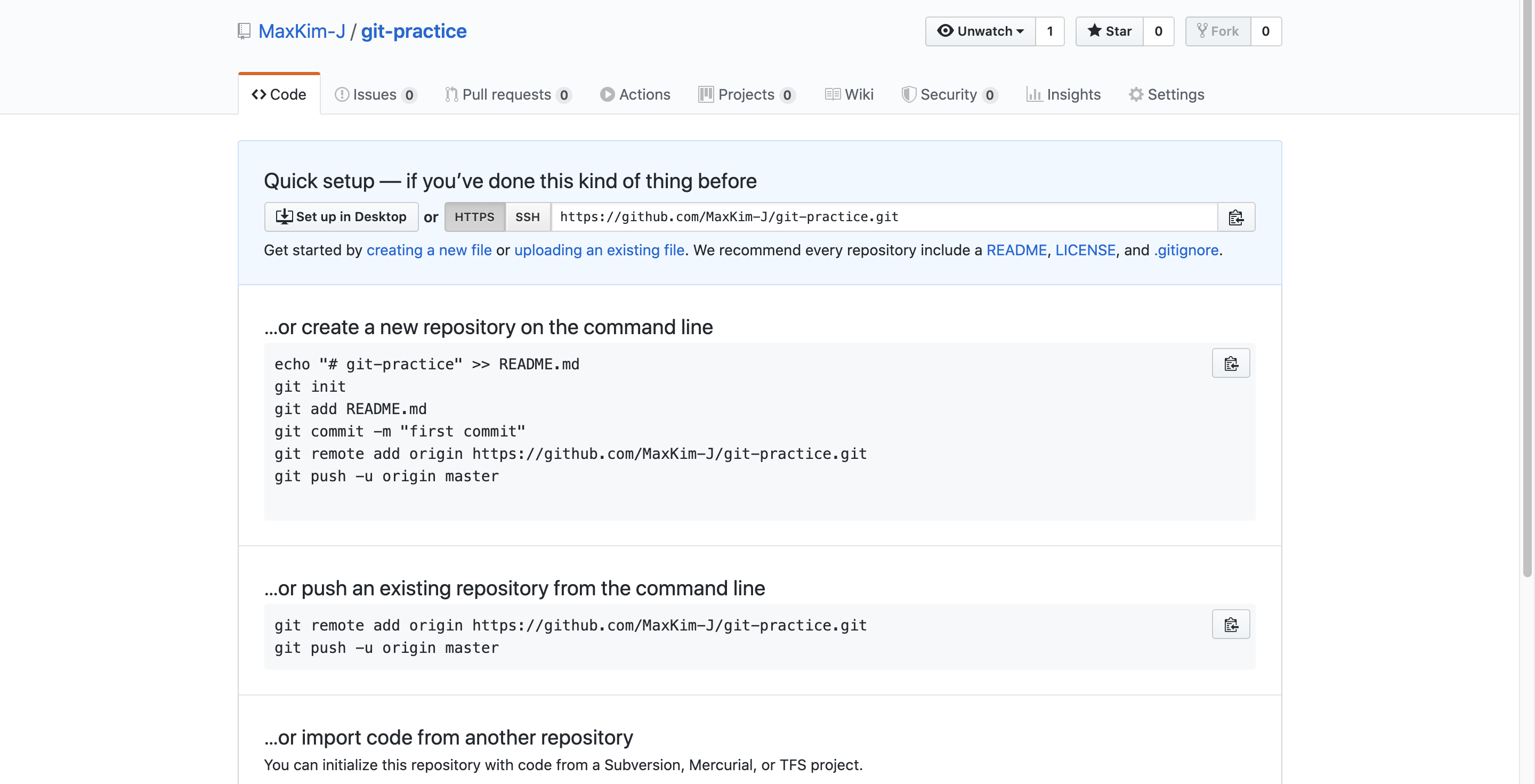Copy the new repository command-line snippet
The height and width of the screenshot is (784, 1535).
coord(1231,363)
